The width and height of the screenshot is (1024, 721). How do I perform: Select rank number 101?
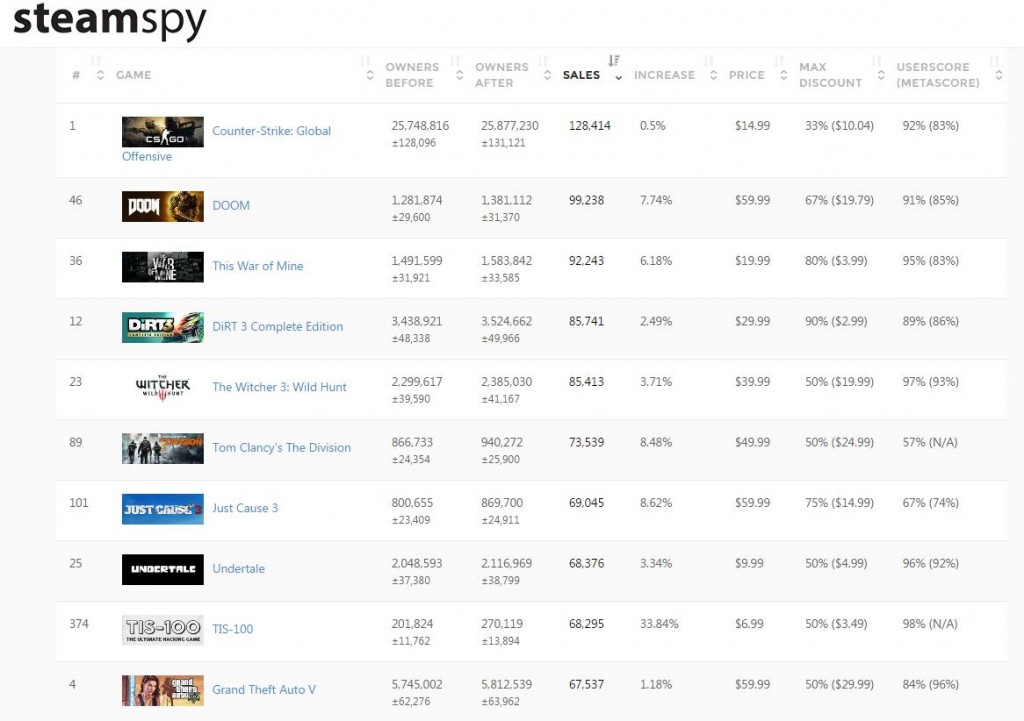78,503
